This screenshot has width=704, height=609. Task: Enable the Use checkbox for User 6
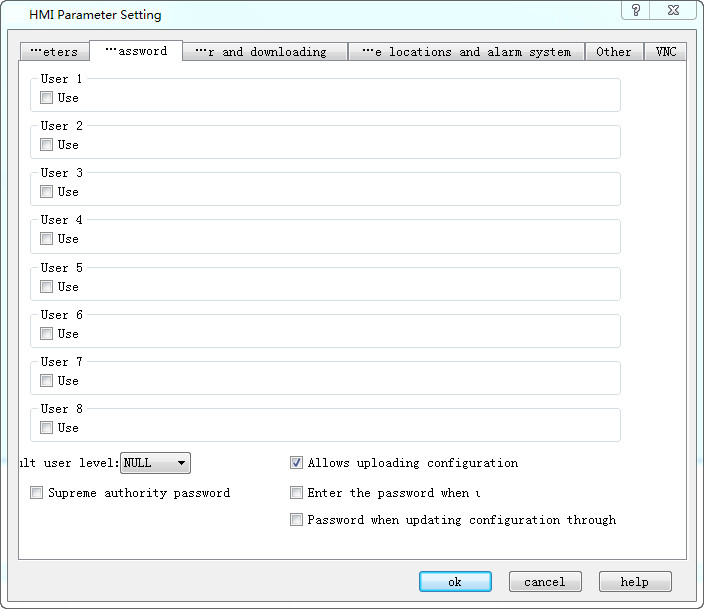pos(46,334)
